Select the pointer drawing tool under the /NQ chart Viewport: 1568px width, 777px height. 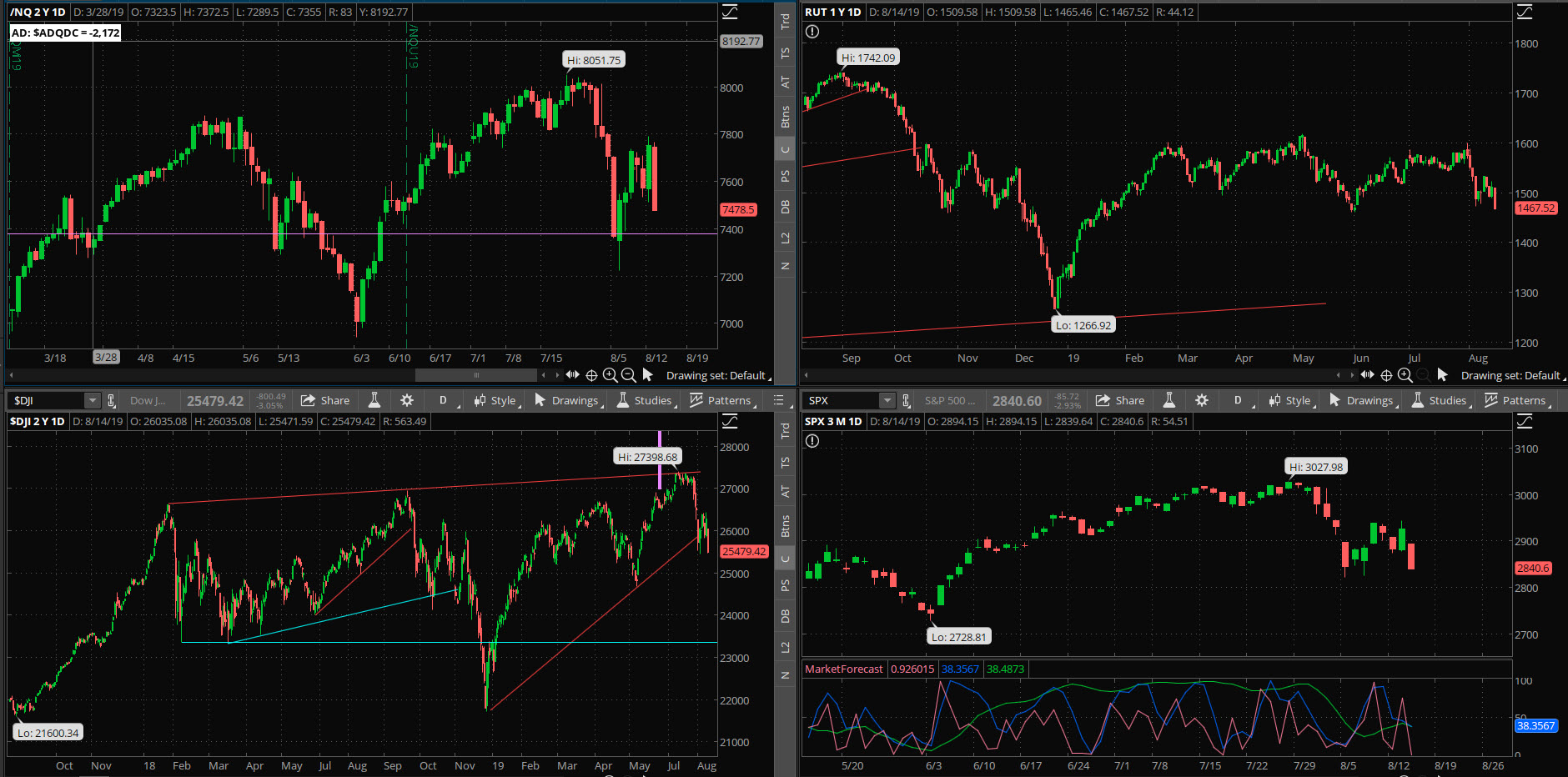pyautogui.click(x=647, y=375)
